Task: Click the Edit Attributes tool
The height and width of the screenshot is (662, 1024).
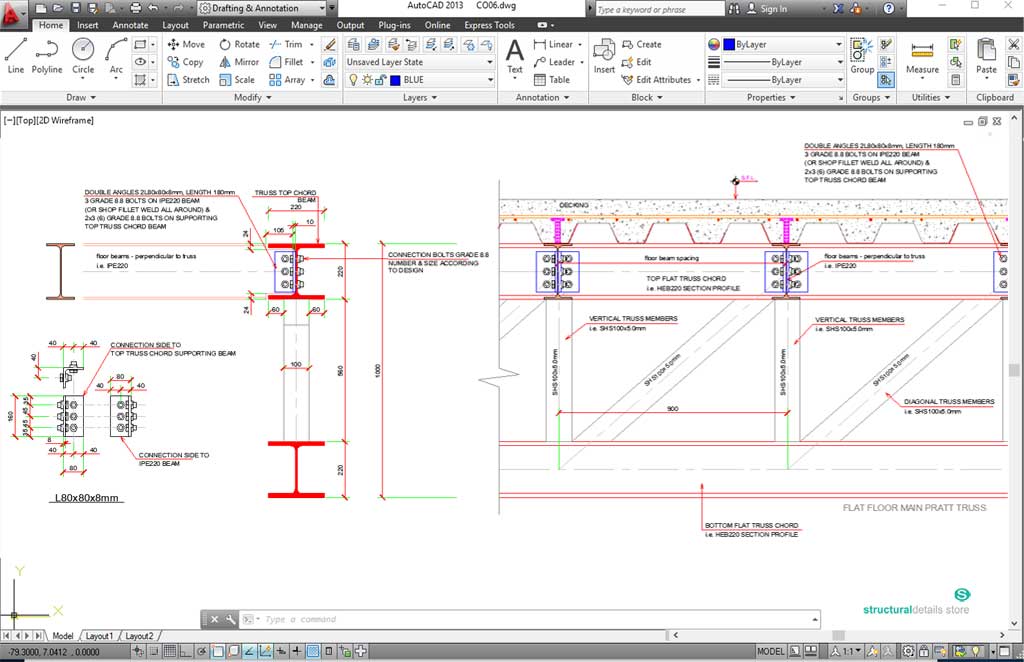Action: click(x=656, y=80)
